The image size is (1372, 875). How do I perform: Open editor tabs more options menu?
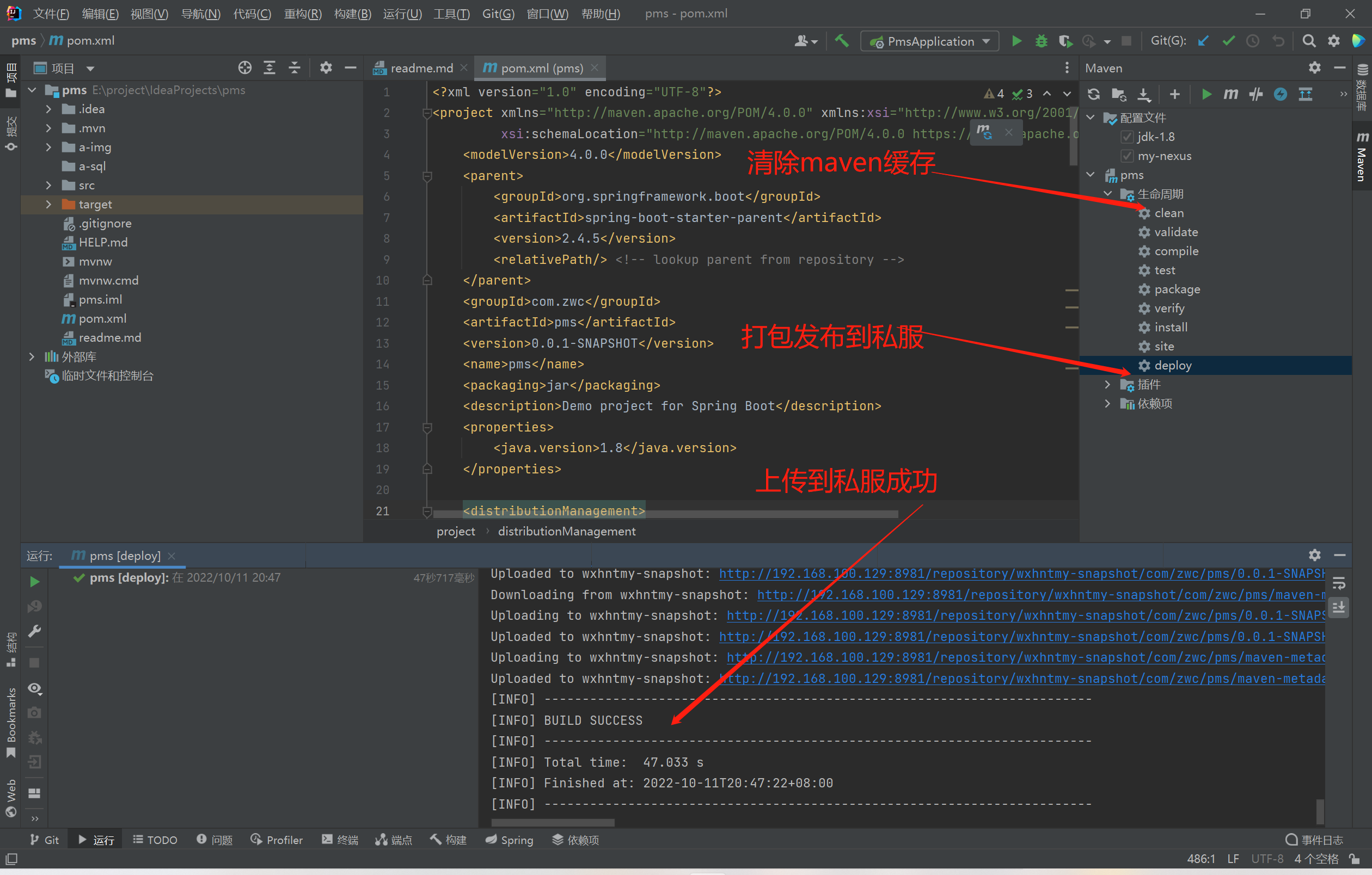coord(1067,67)
